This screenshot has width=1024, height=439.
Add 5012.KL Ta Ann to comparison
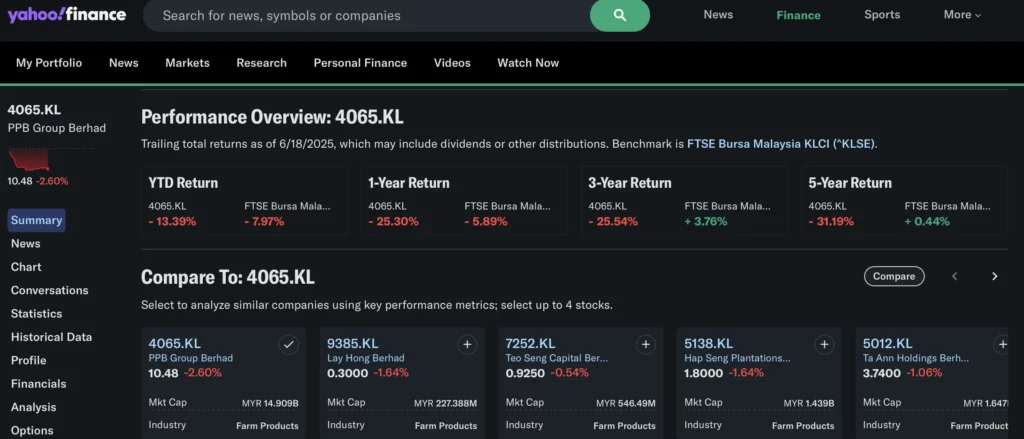pos(1001,344)
